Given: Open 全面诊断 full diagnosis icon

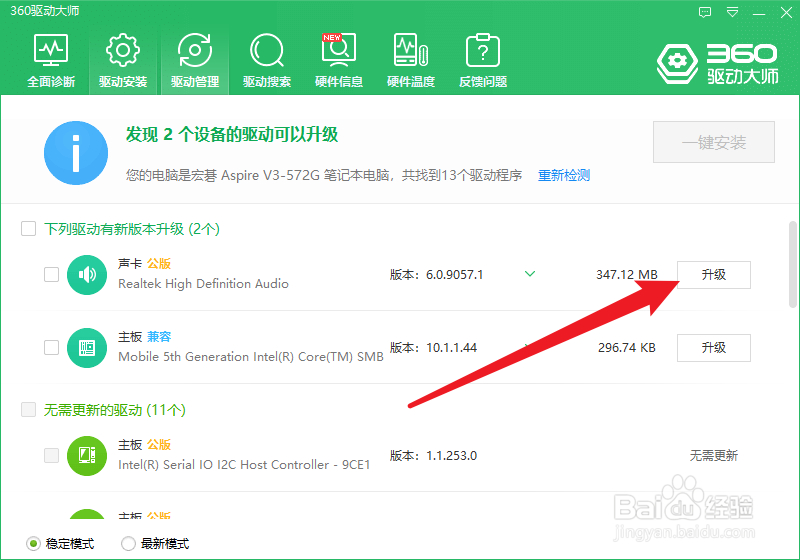Looking at the screenshot, I should coord(51,60).
